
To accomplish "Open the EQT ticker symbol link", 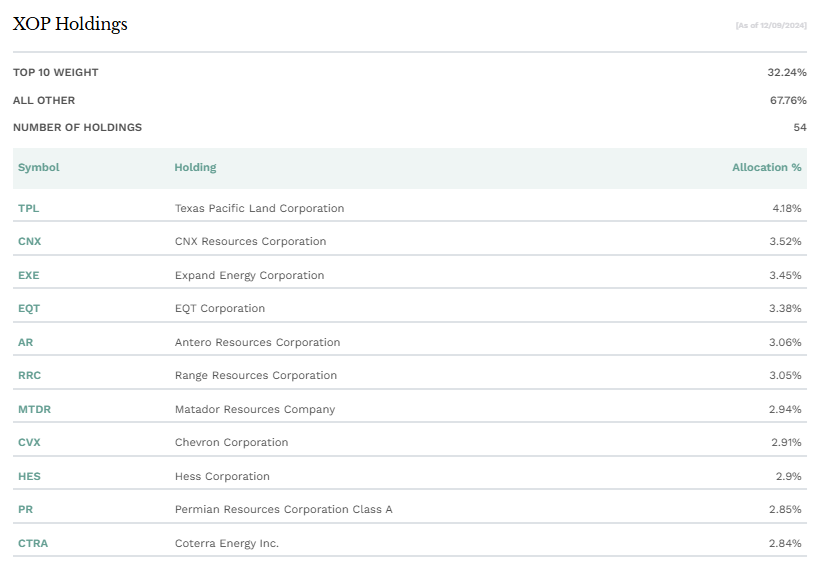I will point(29,308).
